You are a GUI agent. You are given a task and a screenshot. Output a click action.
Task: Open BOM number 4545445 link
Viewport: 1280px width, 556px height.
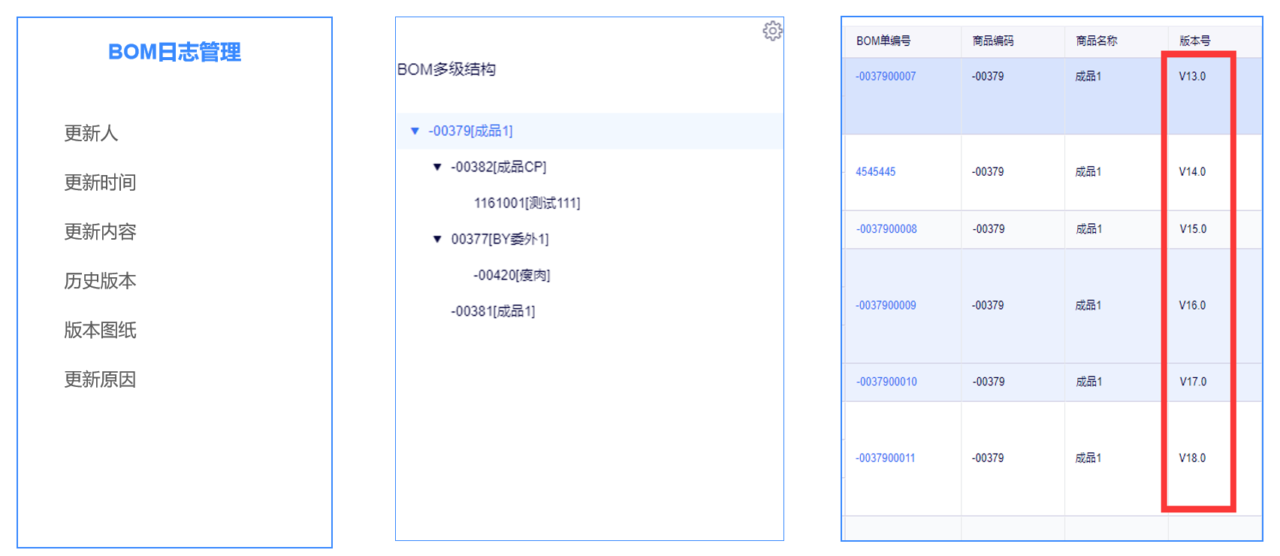coord(876,172)
